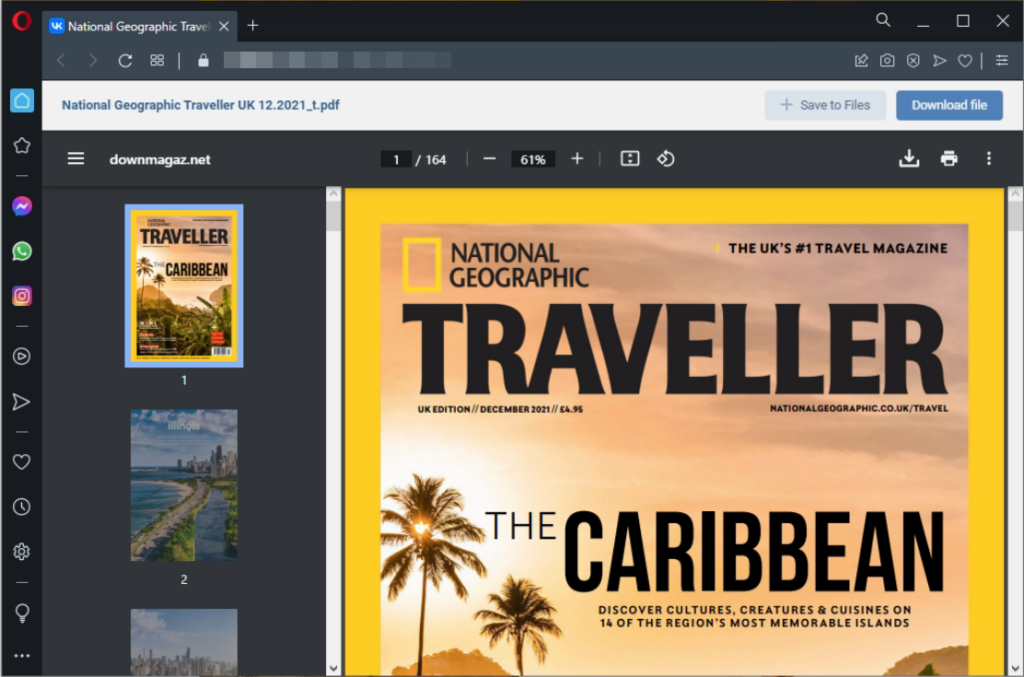Open Messenger in the Opera sidebar
Image resolution: width=1024 pixels, height=677 pixels.
pyautogui.click(x=21, y=206)
